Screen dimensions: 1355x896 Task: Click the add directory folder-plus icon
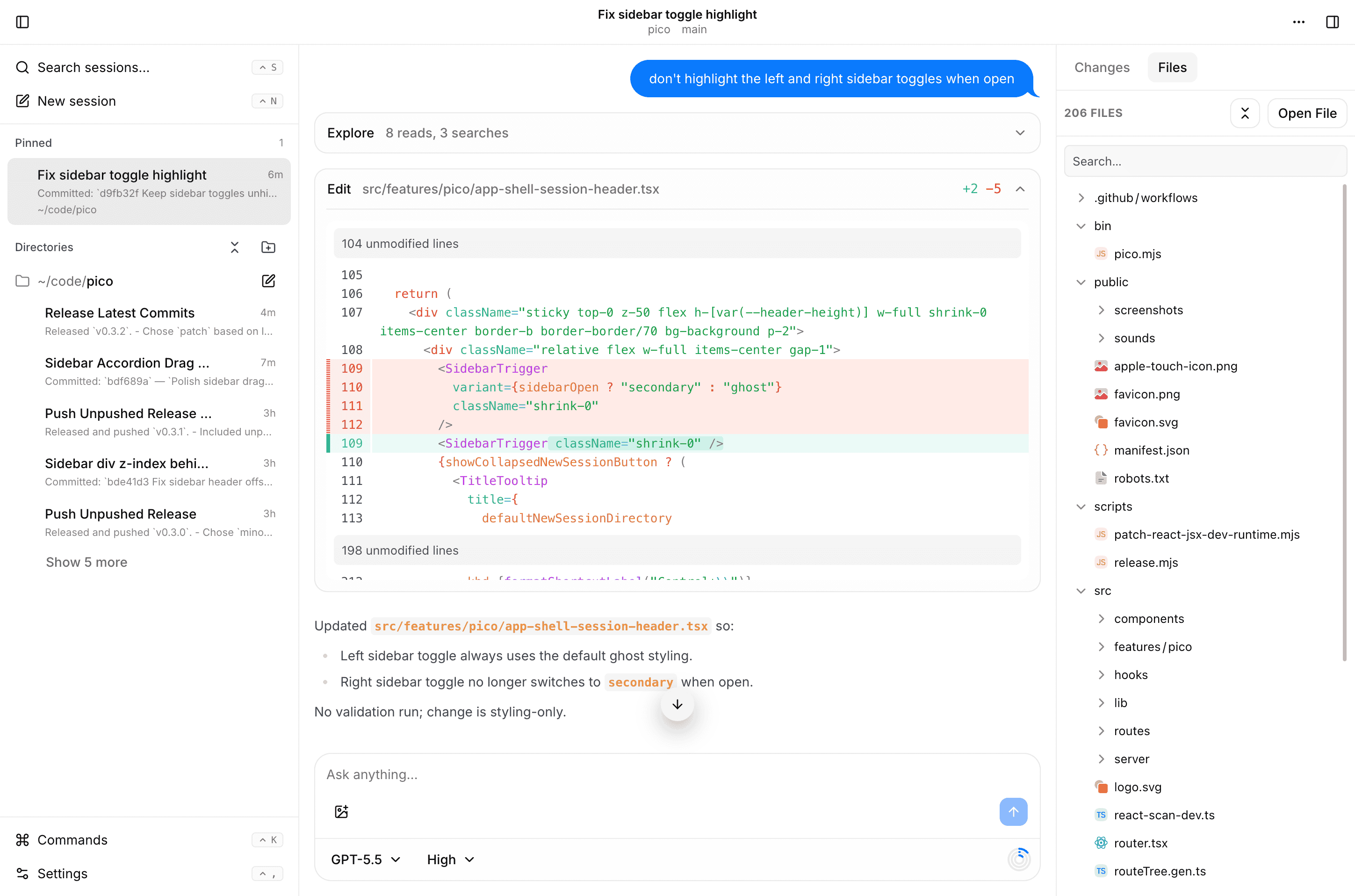point(268,247)
